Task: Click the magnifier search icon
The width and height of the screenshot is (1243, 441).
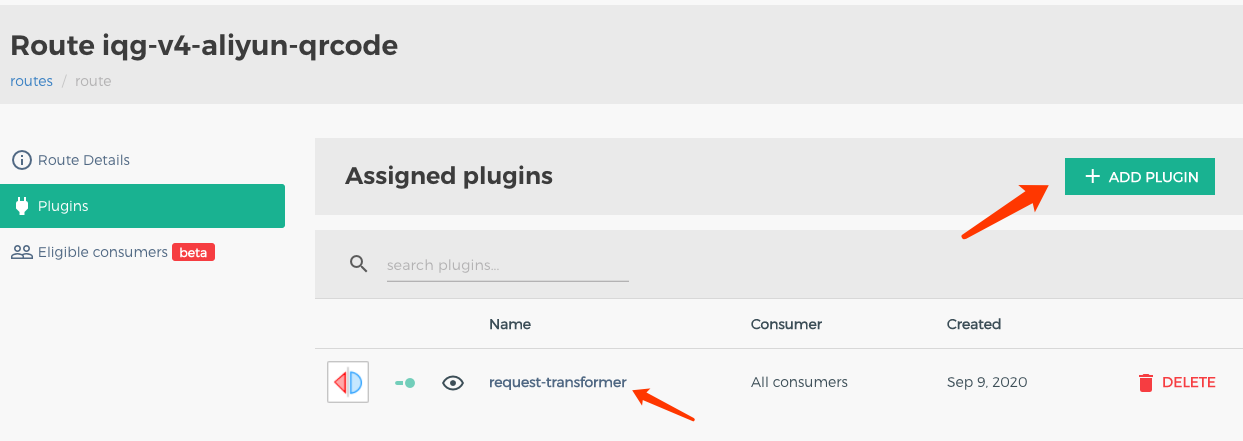Action: (359, 264)
